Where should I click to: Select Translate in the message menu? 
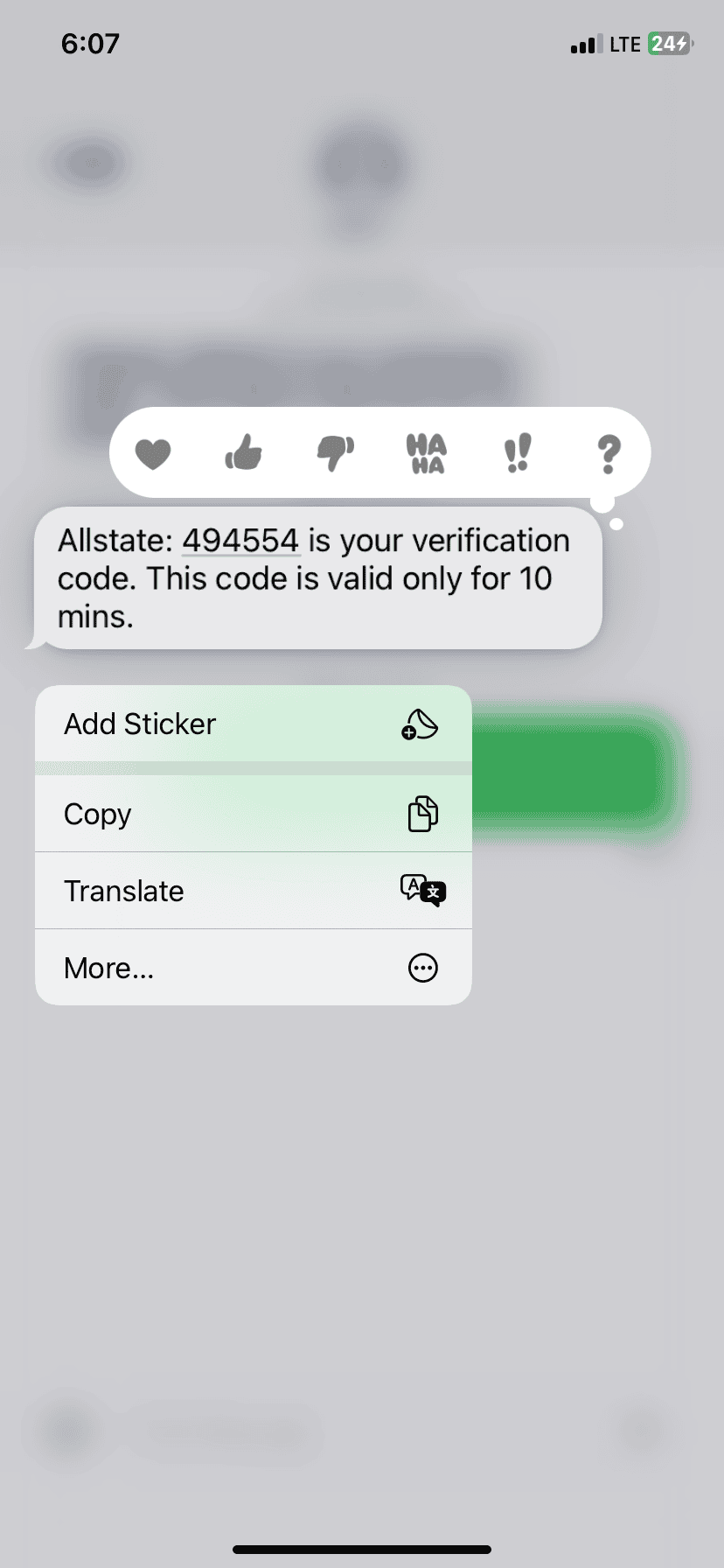point(254,891)
